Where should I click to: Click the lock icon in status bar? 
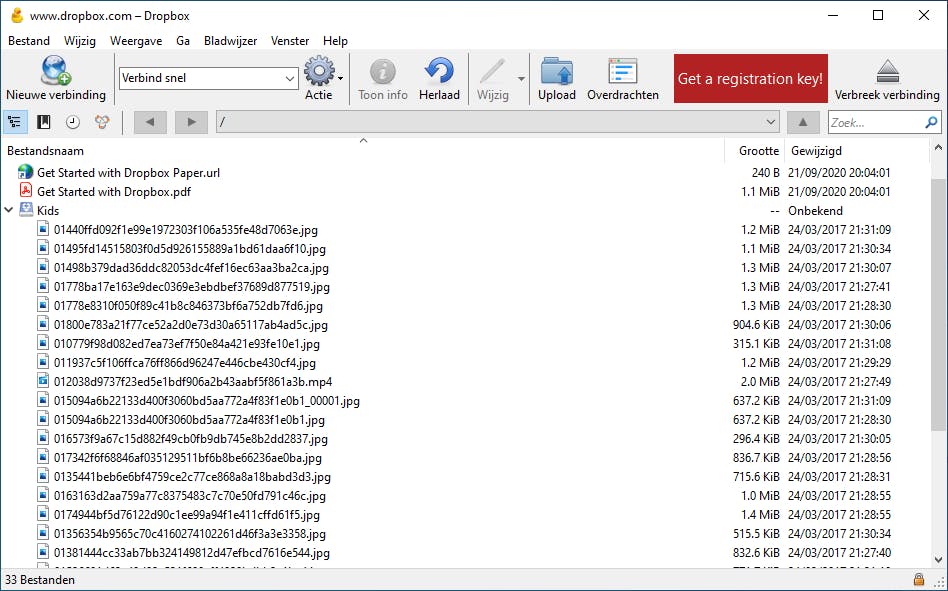click(x=918, y=580)
